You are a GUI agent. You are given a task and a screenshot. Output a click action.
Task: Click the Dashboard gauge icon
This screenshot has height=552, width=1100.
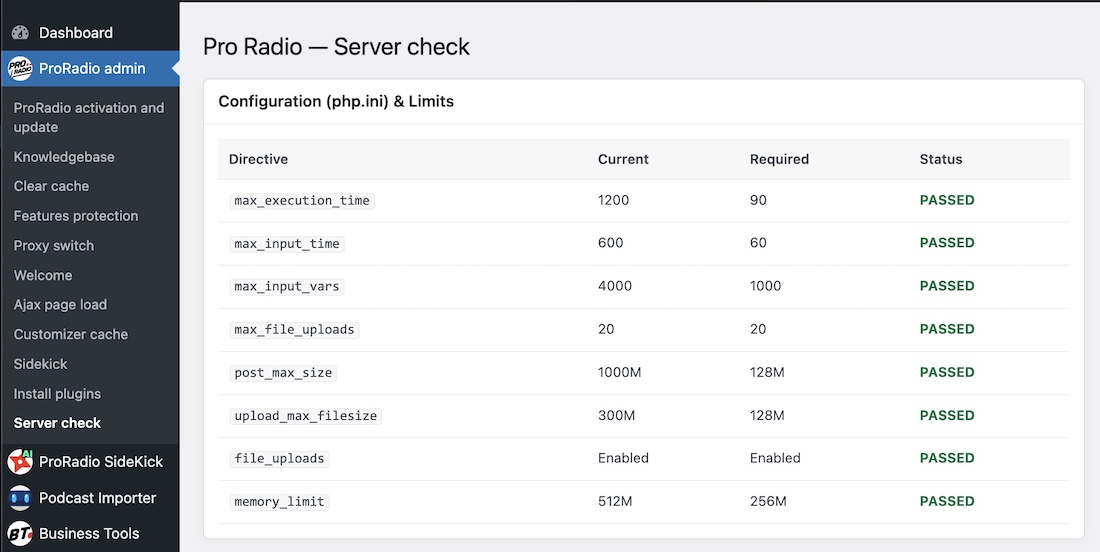[x=20, y=33]
